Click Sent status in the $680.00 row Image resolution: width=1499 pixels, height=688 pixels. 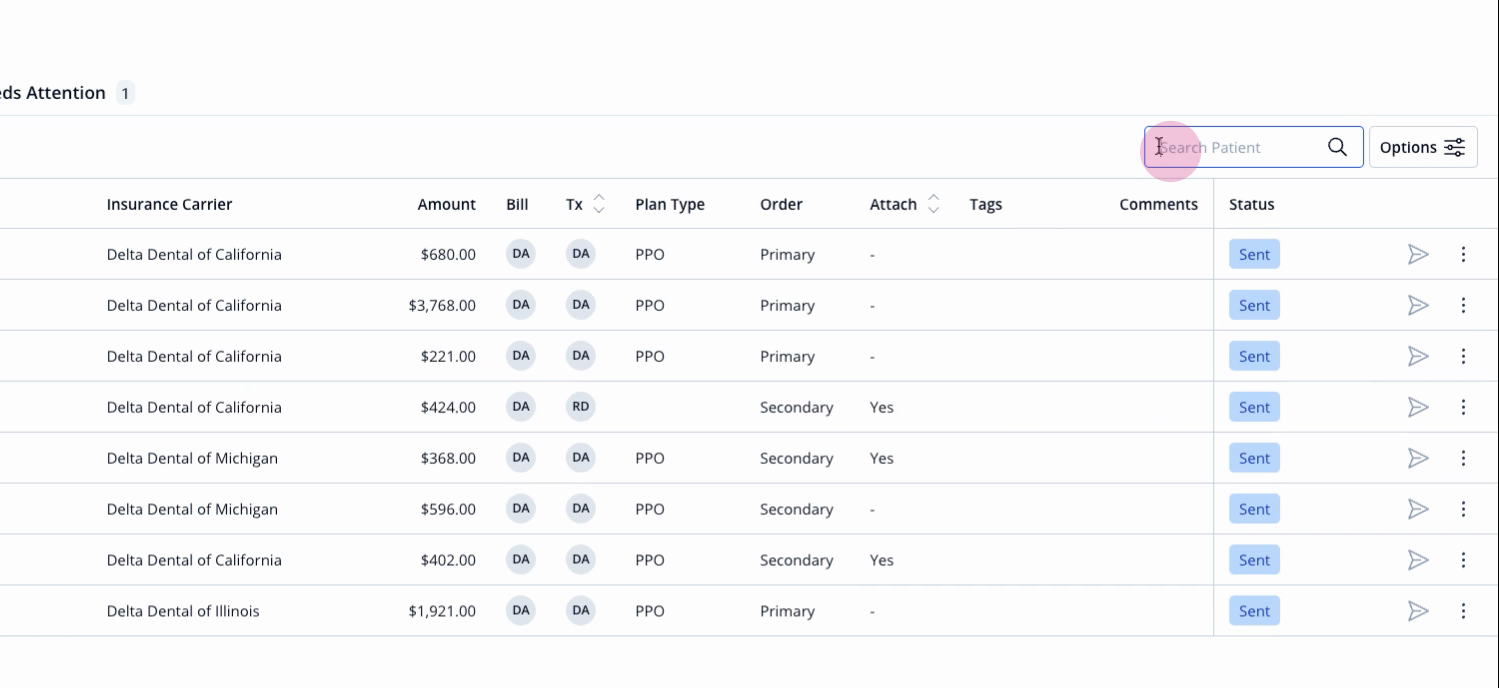[1254, 254]
